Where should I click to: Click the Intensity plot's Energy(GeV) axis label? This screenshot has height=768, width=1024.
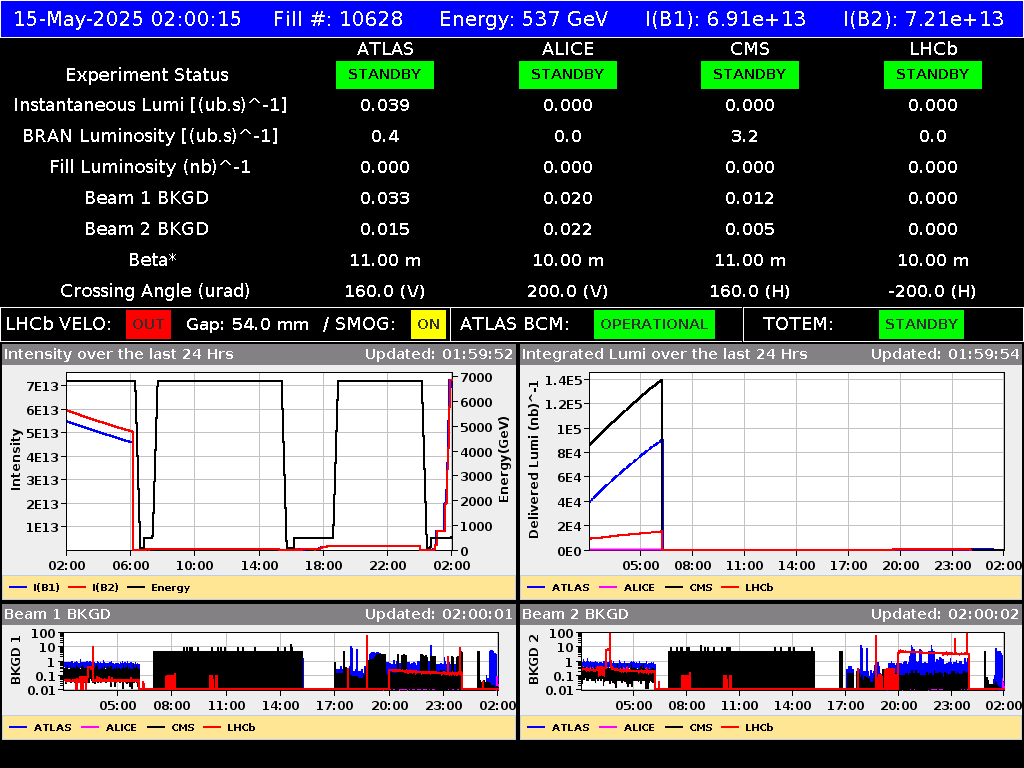click(504, 460)
